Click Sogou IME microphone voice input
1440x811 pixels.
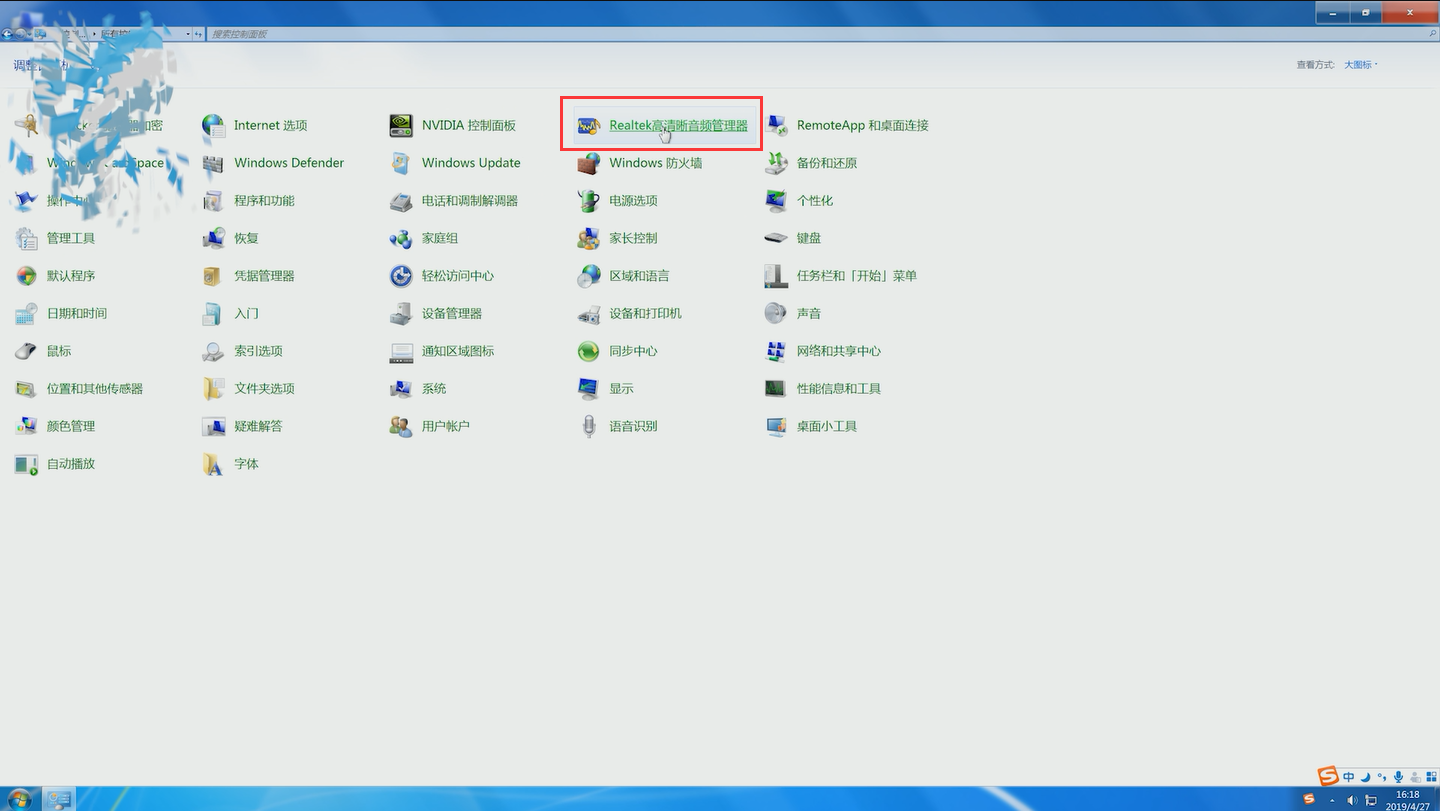pos(1397,777)
